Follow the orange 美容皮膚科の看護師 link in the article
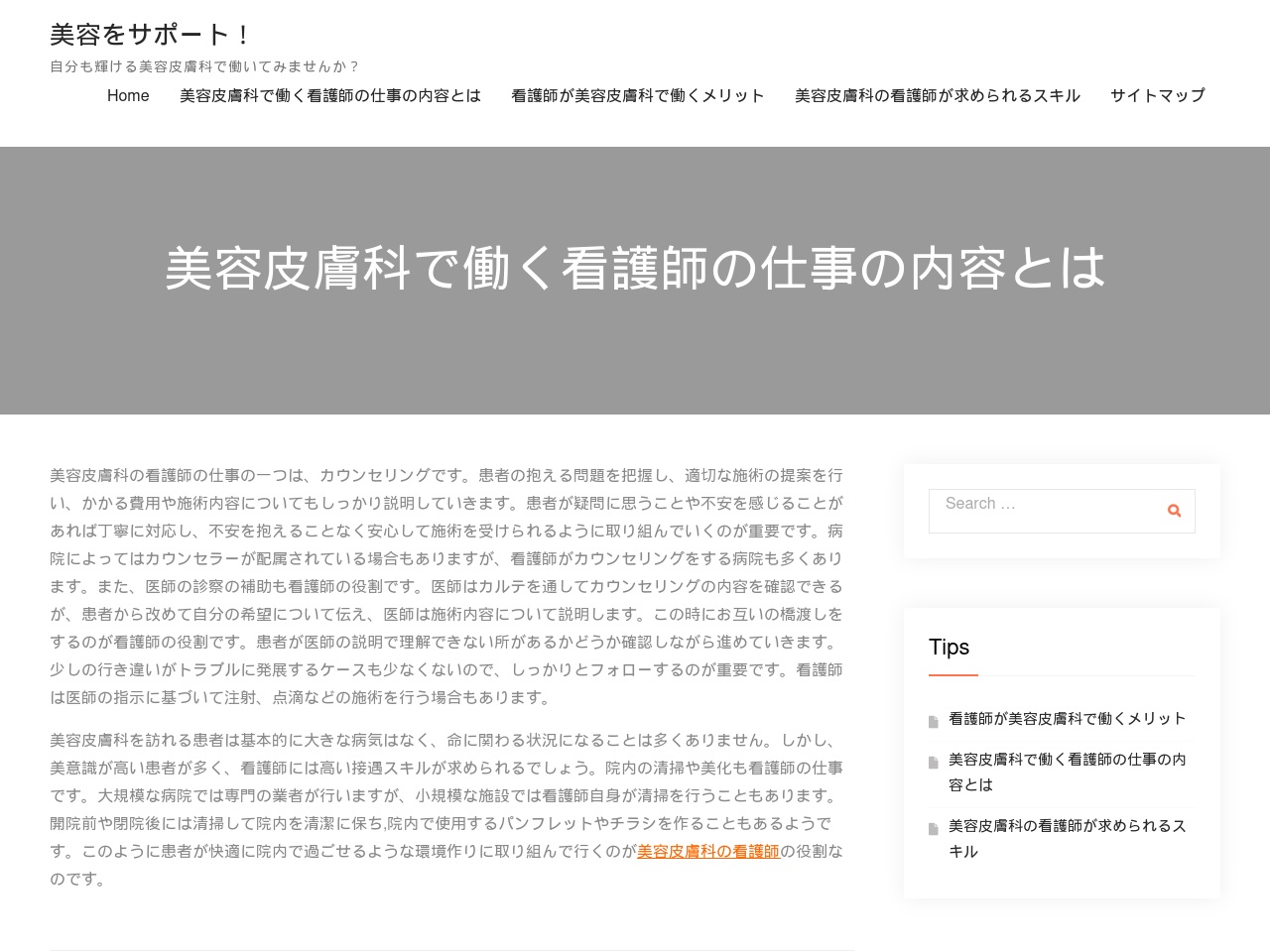The height and width of the screenshot is (952, 1270). tap(708, 852)
